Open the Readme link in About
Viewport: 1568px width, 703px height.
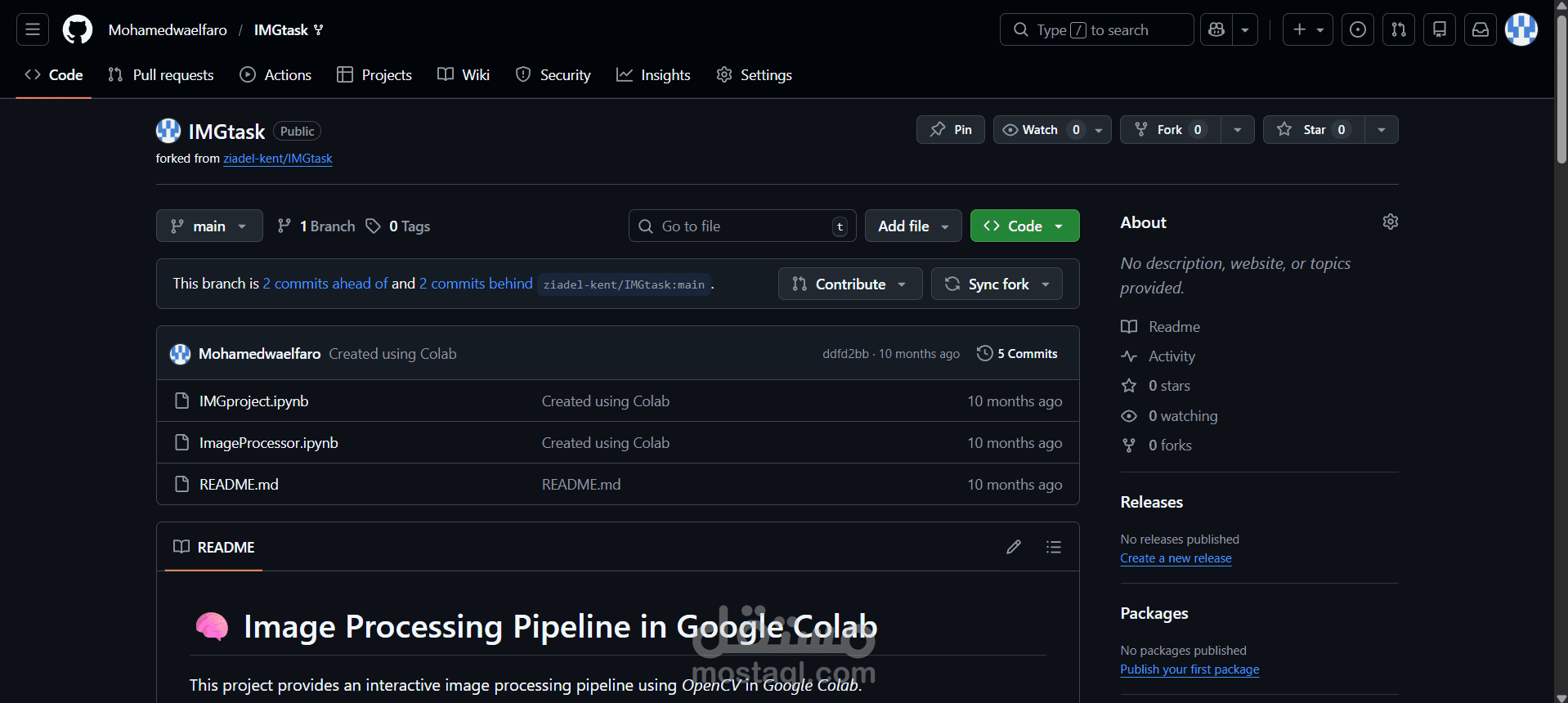(x=1161, y=327)
